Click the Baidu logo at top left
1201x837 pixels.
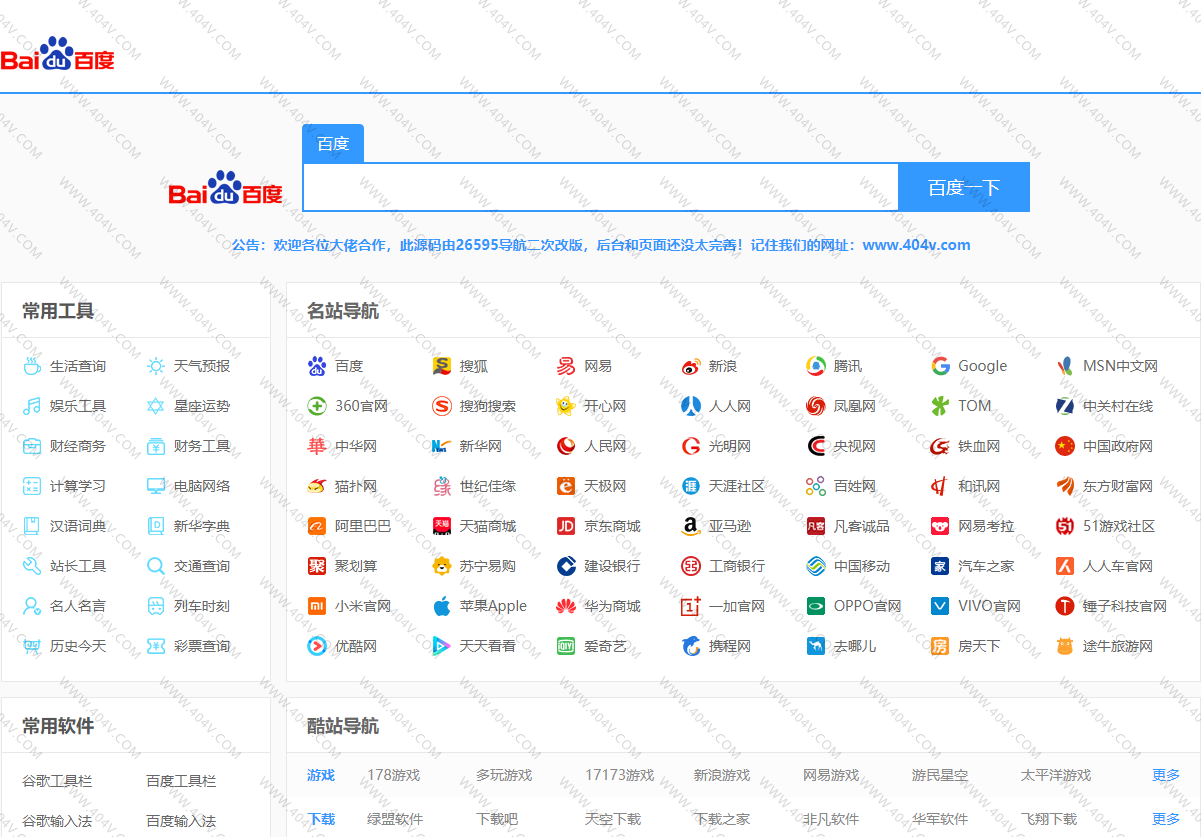(58, 56)
